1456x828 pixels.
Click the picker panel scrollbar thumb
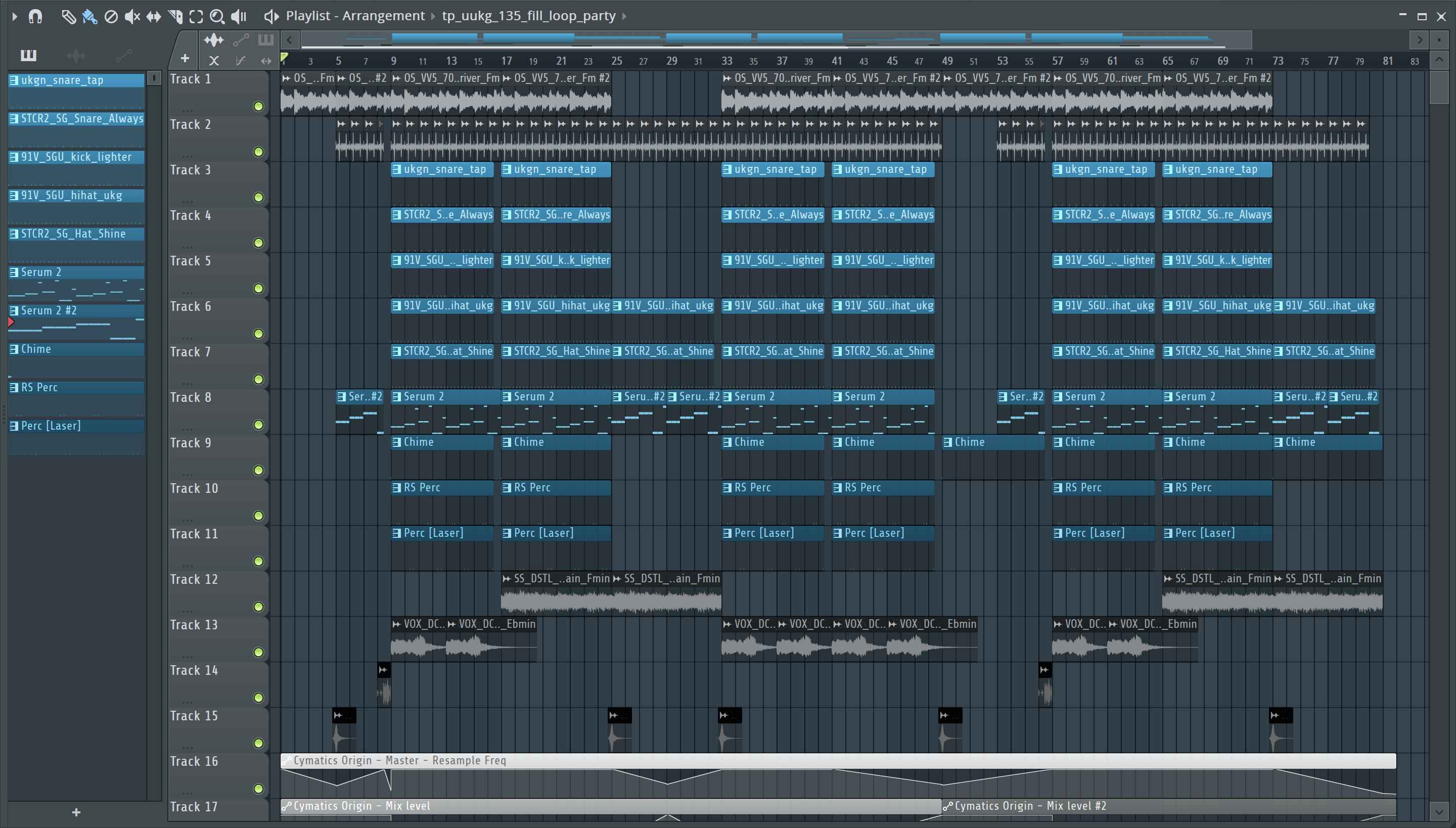(154, 78)
